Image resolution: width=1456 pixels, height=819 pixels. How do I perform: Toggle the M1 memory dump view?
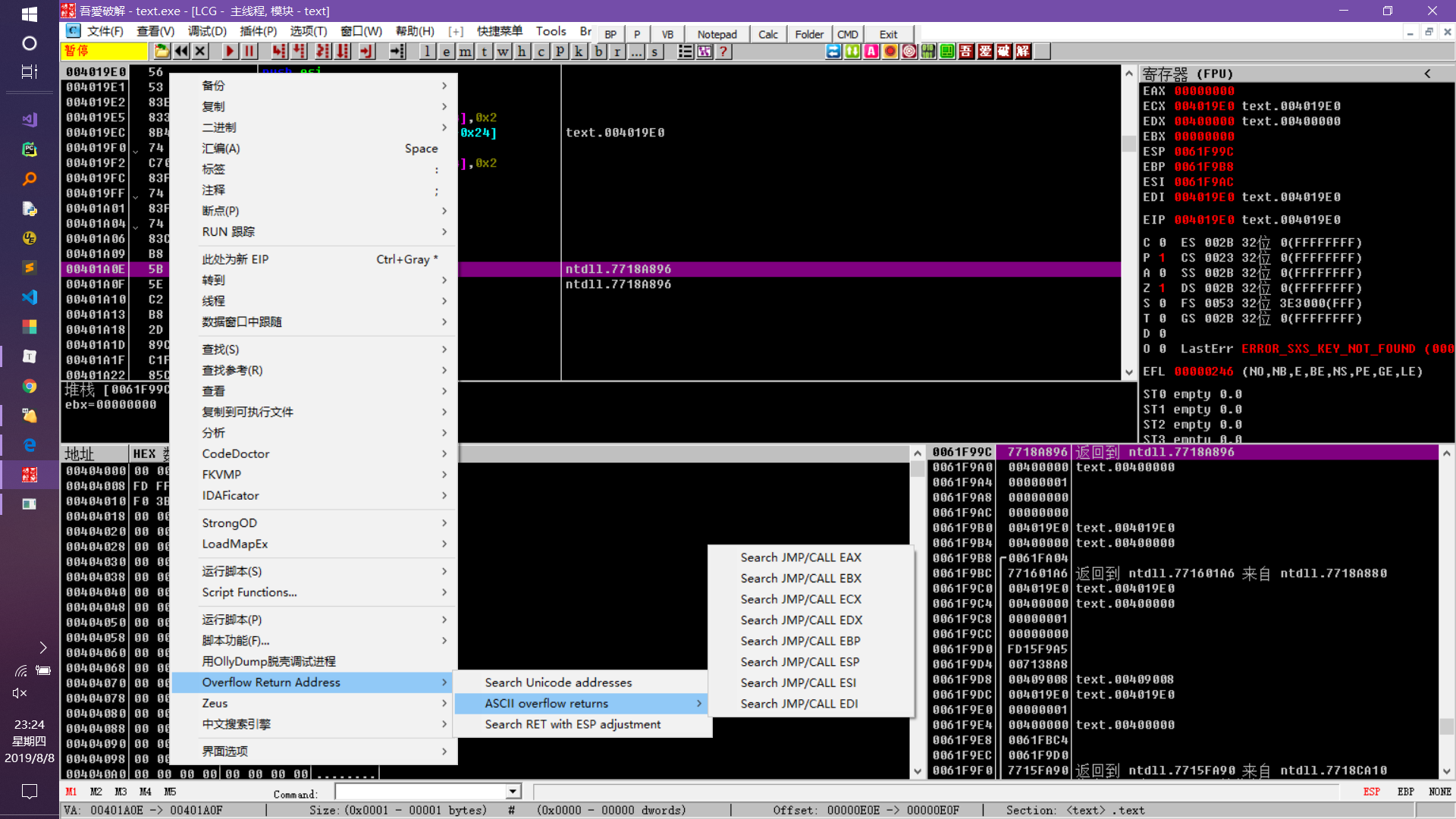(x=71, y=792)
